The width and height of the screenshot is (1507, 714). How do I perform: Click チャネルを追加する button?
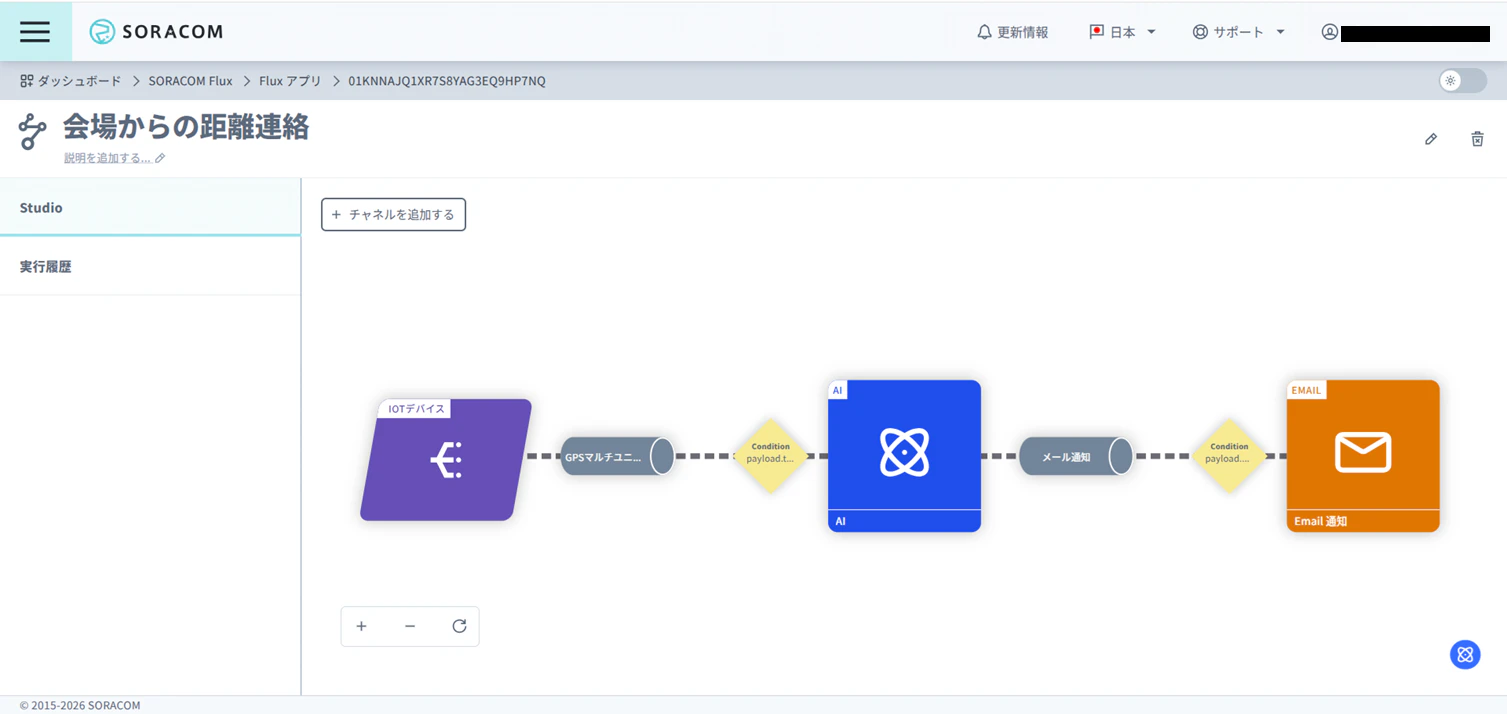(x=393, y=214)
